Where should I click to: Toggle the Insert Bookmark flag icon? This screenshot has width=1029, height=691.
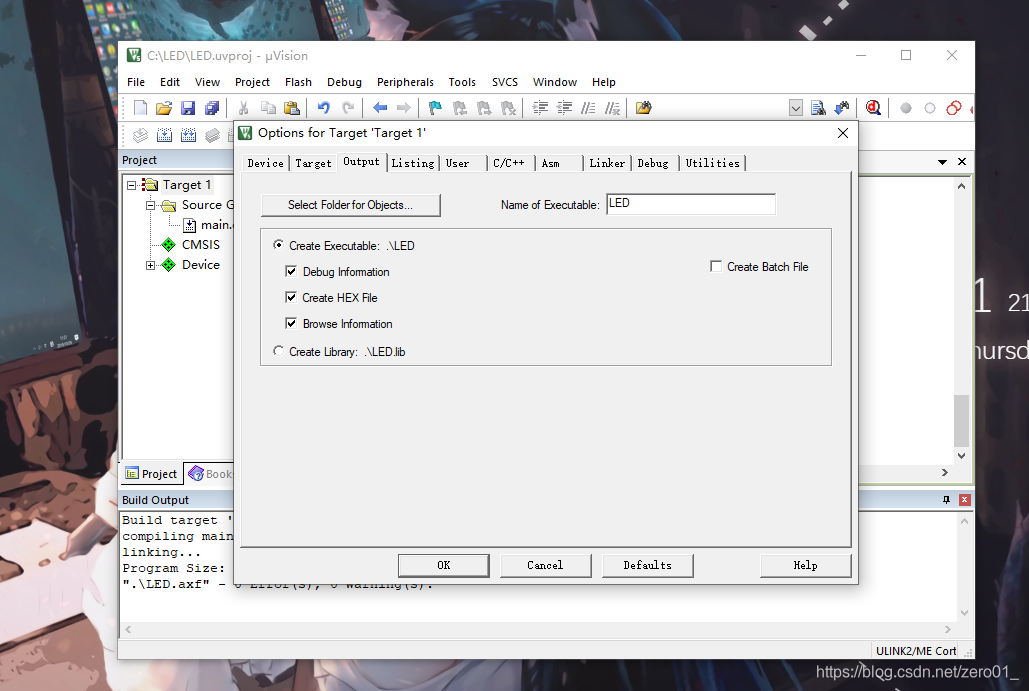(435, 108)
